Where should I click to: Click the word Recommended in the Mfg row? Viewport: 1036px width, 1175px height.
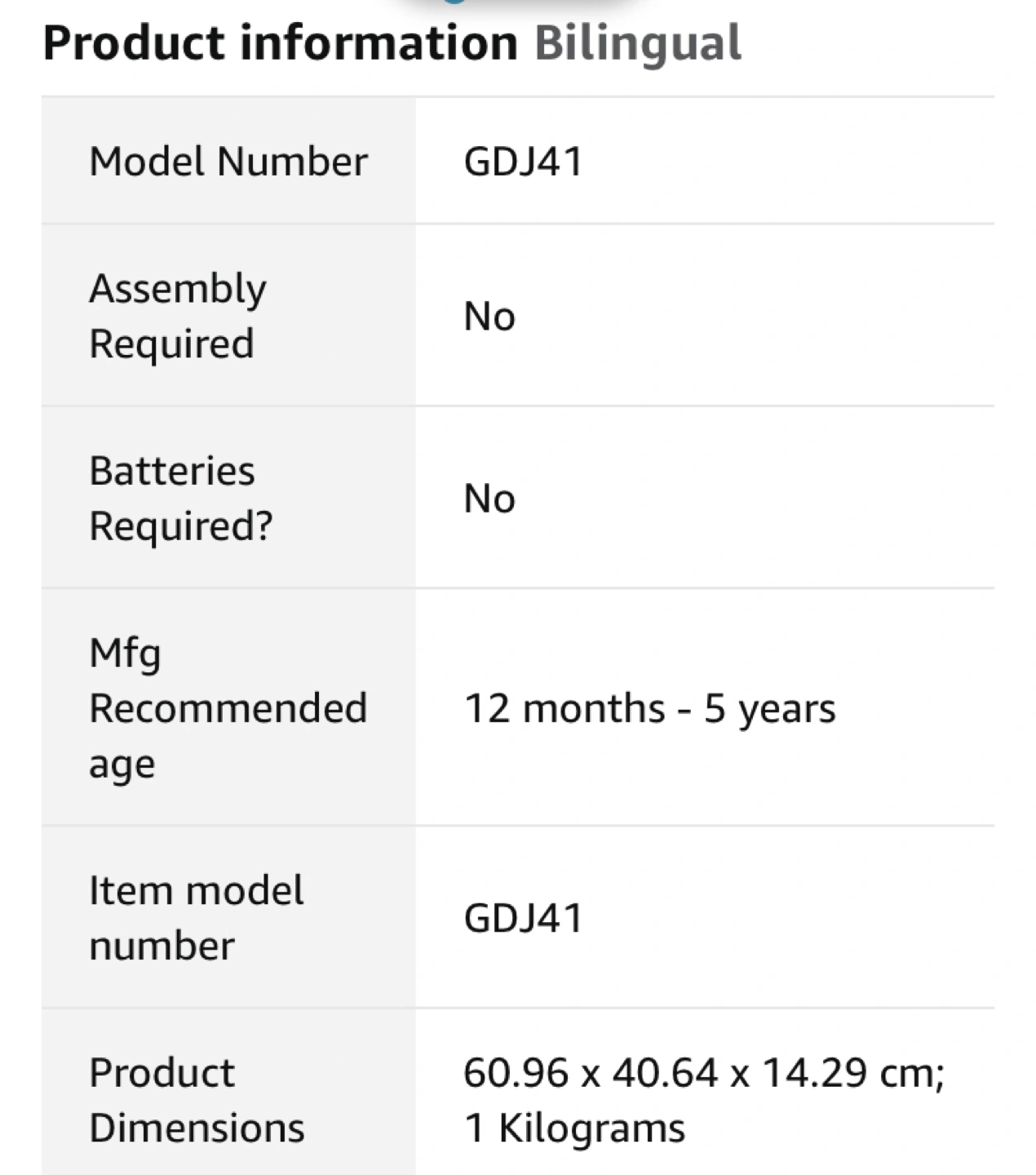click(228, 707)
